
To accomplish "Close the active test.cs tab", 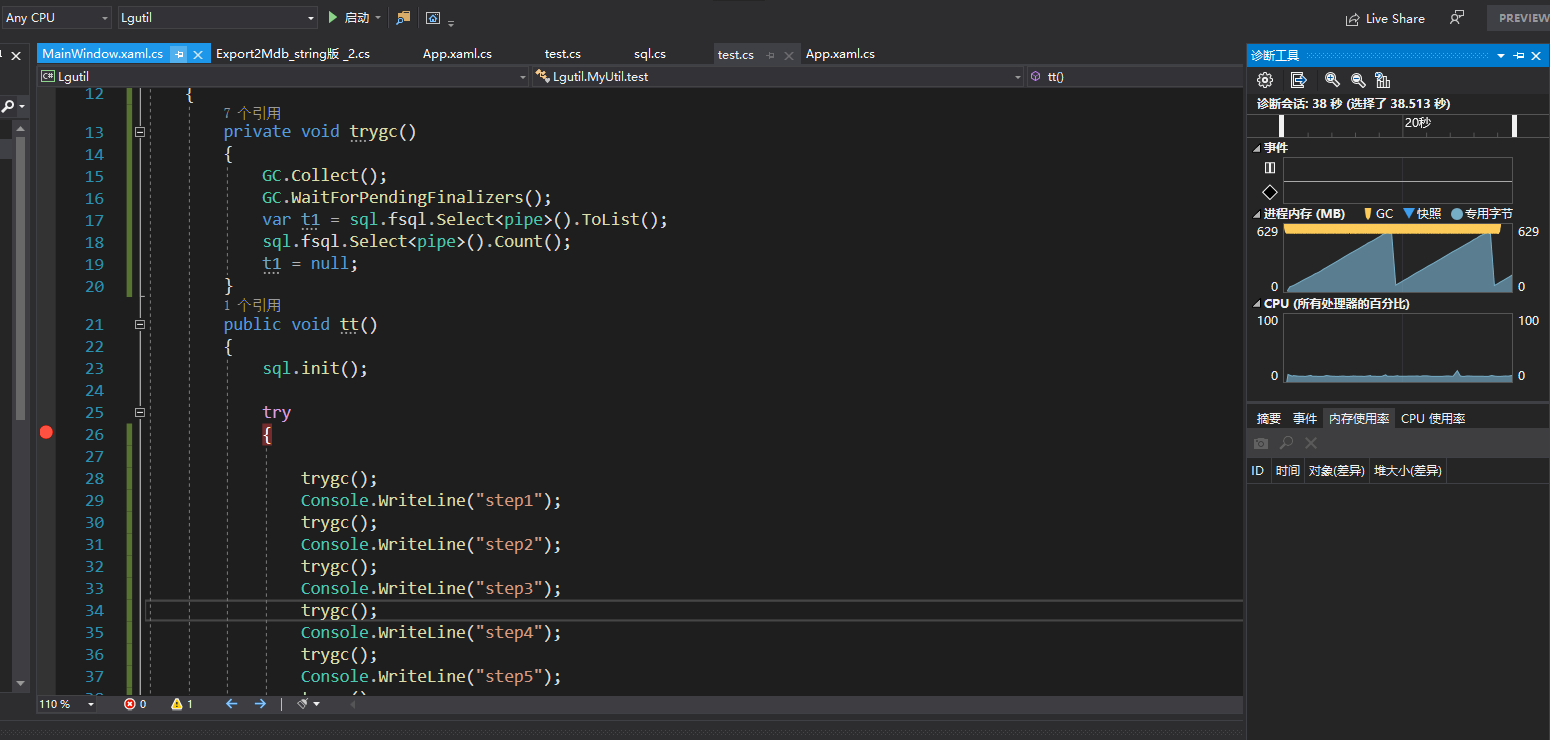I will [789, 55].
